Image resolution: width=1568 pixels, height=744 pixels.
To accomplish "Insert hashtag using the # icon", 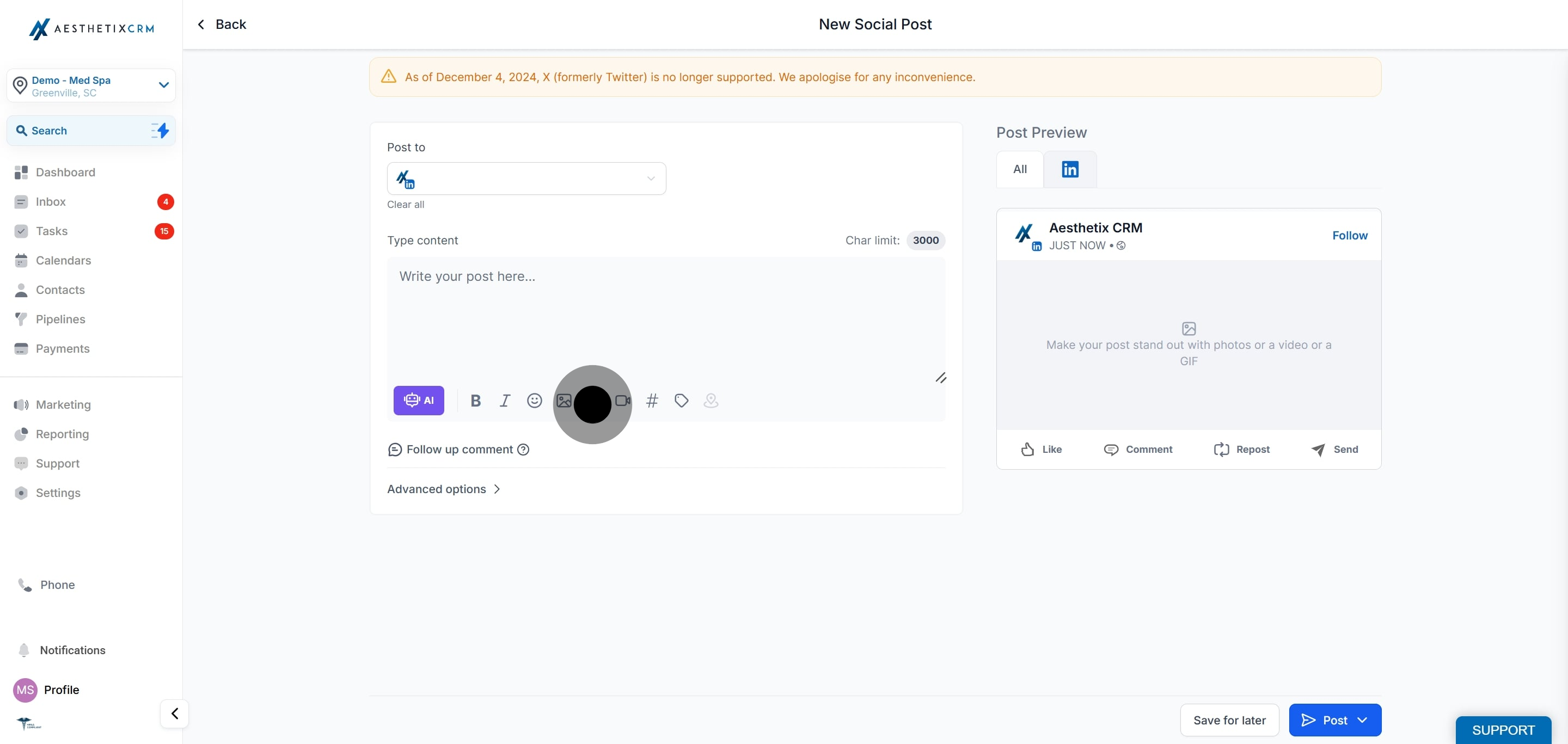I will tap(651, 400).
